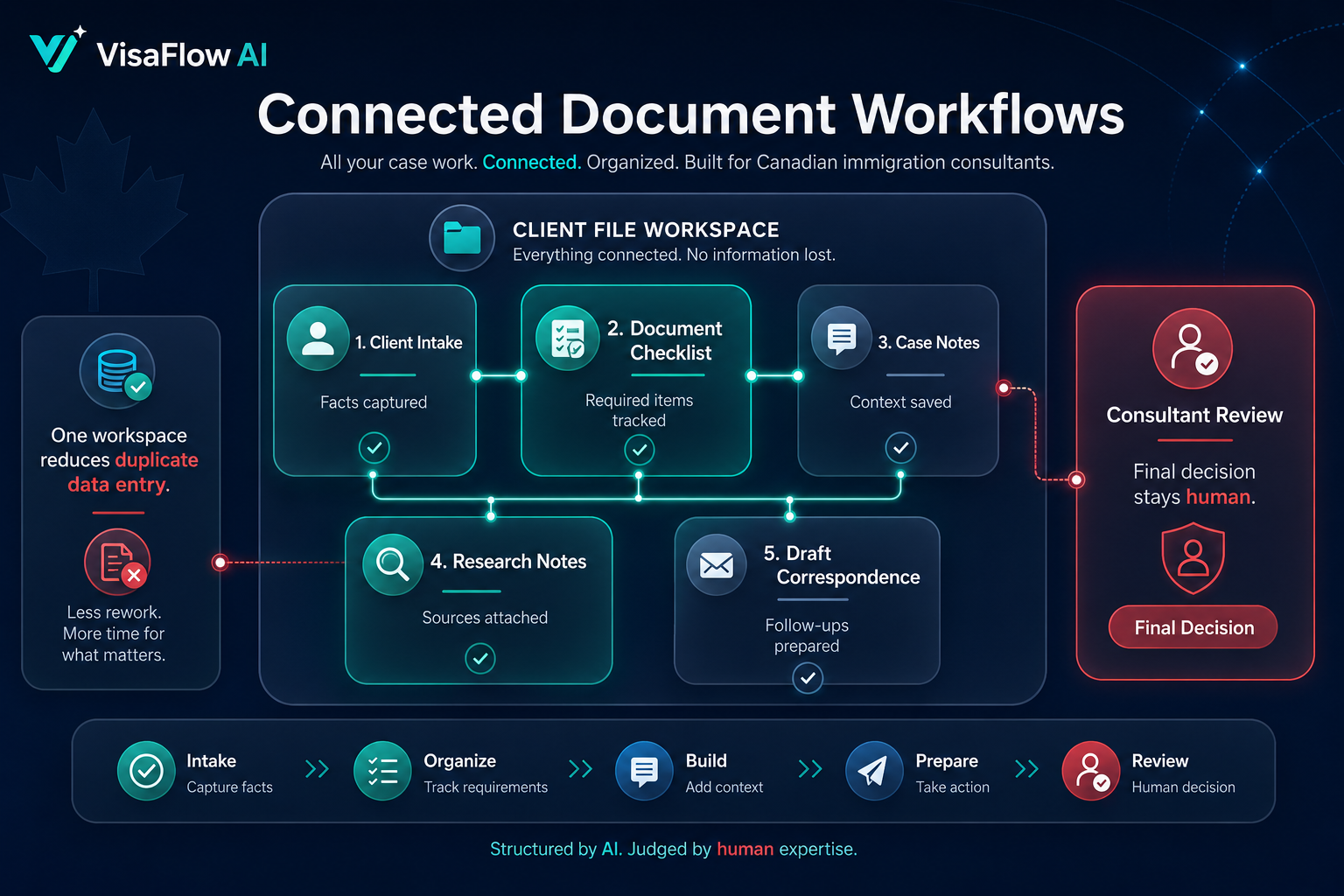Click the Prepare step paper plane icon
1344x896 pixels.
[874, 771]
